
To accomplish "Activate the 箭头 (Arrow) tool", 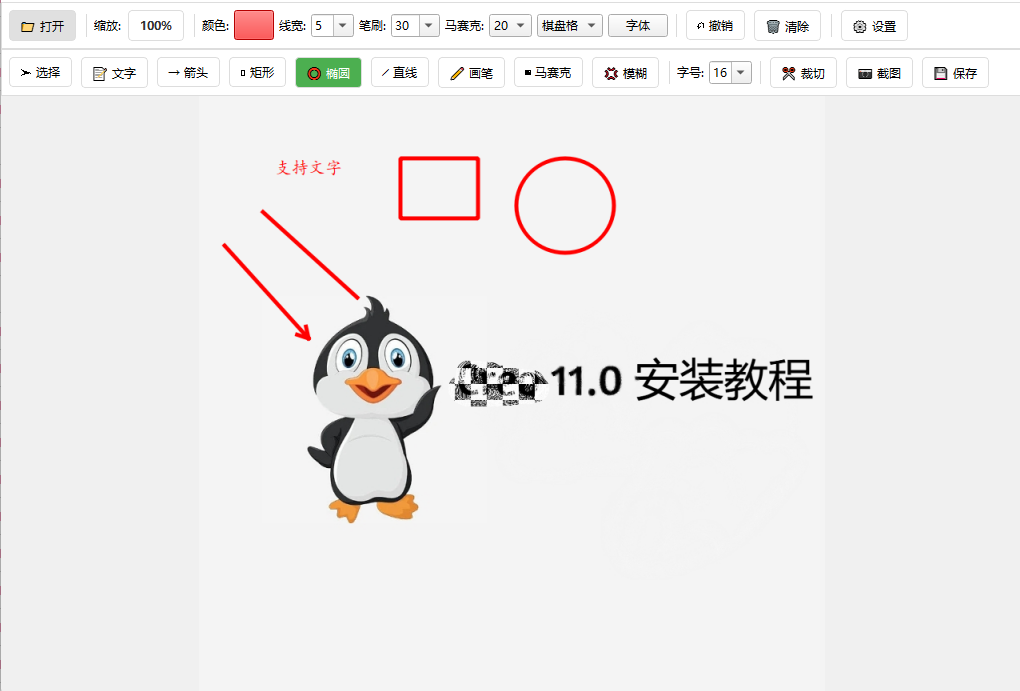I will pos(188,72).
